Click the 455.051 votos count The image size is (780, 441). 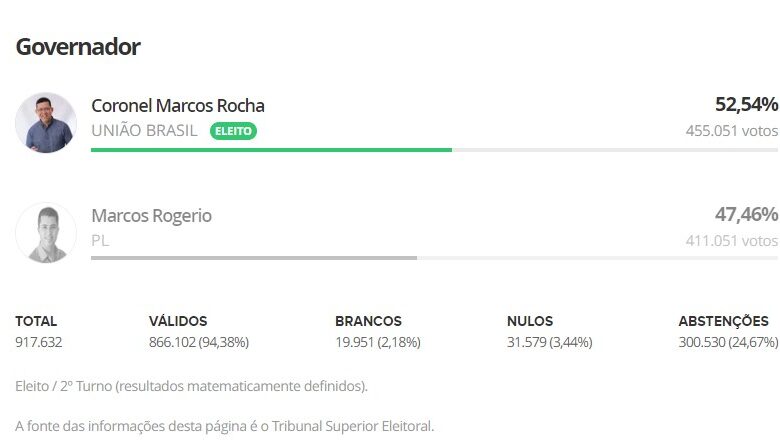click(731, 131)
